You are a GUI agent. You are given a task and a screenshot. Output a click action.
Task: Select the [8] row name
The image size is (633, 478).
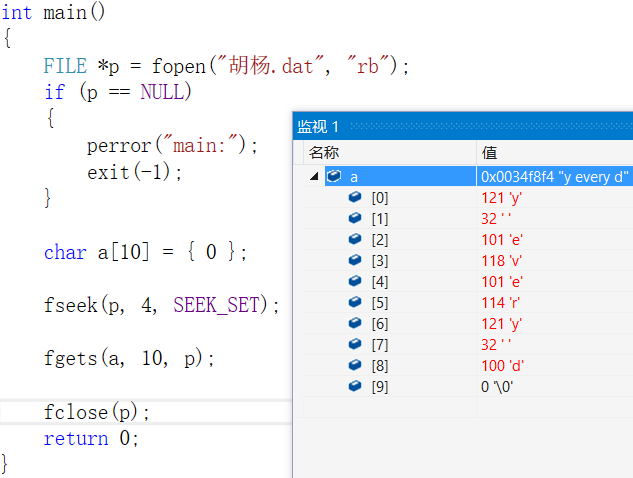coord(380,366)
